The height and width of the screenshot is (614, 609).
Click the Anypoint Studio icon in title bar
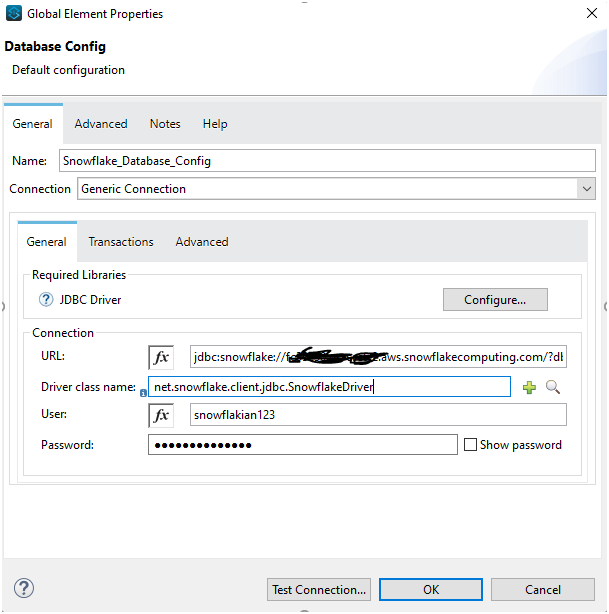click(14, 13)
